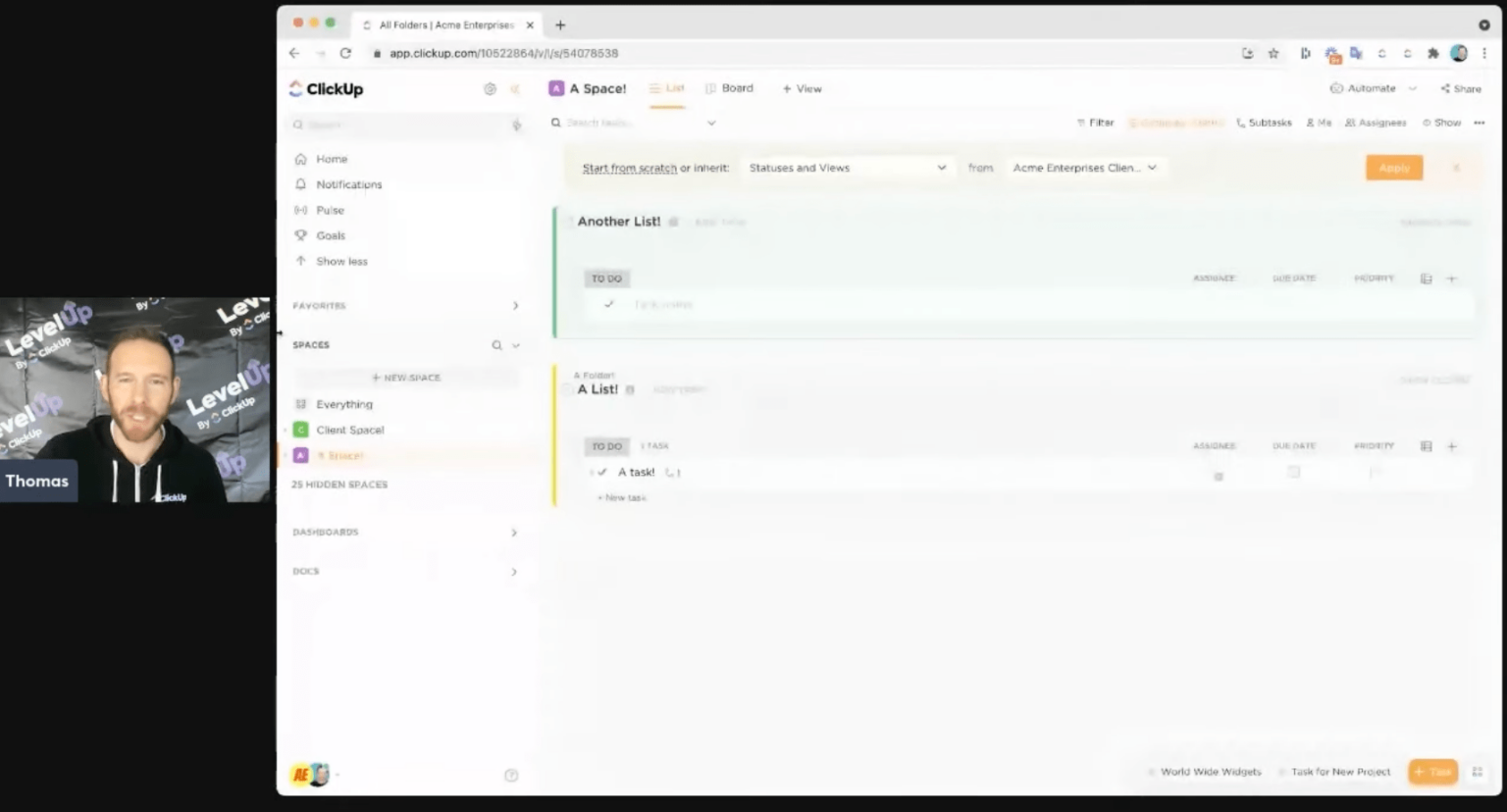This screenshot has width=1507, height=812.
Task: Expand the Dashboards section
Action: point(513,533)
